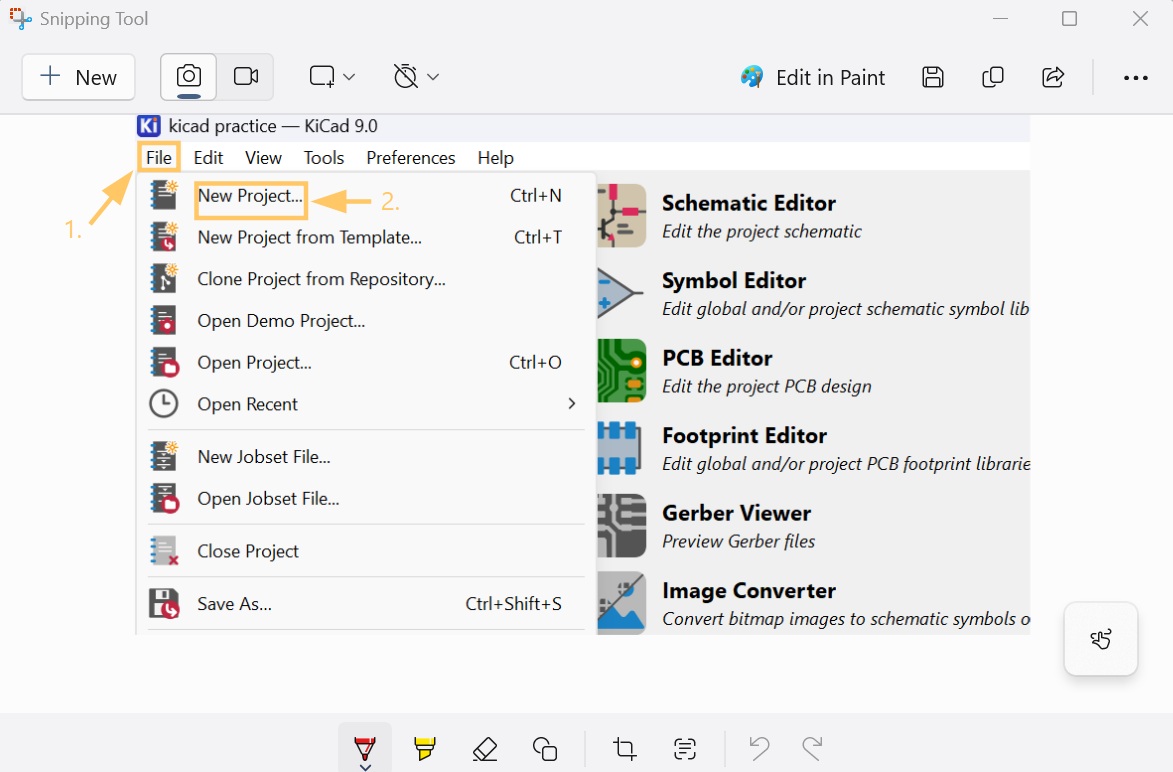Image resolution: width=1173 pixels, height=772 pixels.
Task: Switch to video recording mode
Action: point(246,76)
